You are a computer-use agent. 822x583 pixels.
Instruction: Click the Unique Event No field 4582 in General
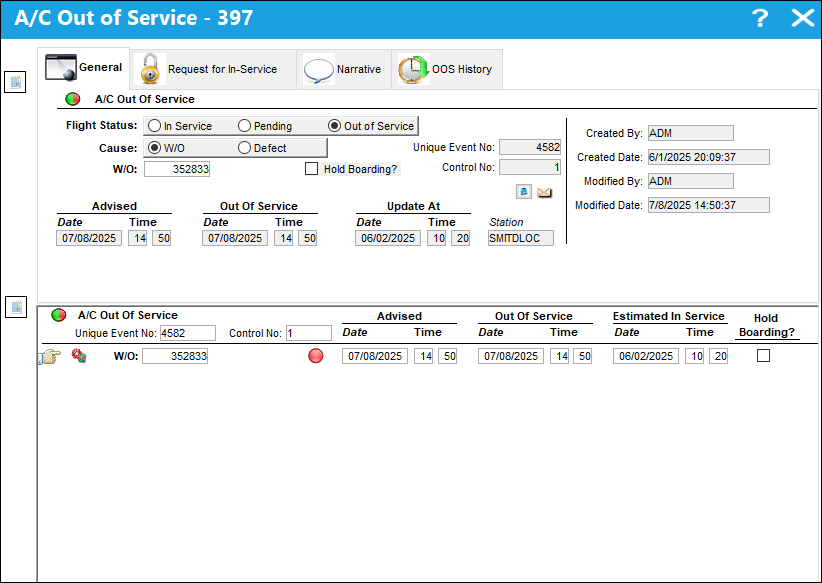pyautogui.click(x=530, y=147)
